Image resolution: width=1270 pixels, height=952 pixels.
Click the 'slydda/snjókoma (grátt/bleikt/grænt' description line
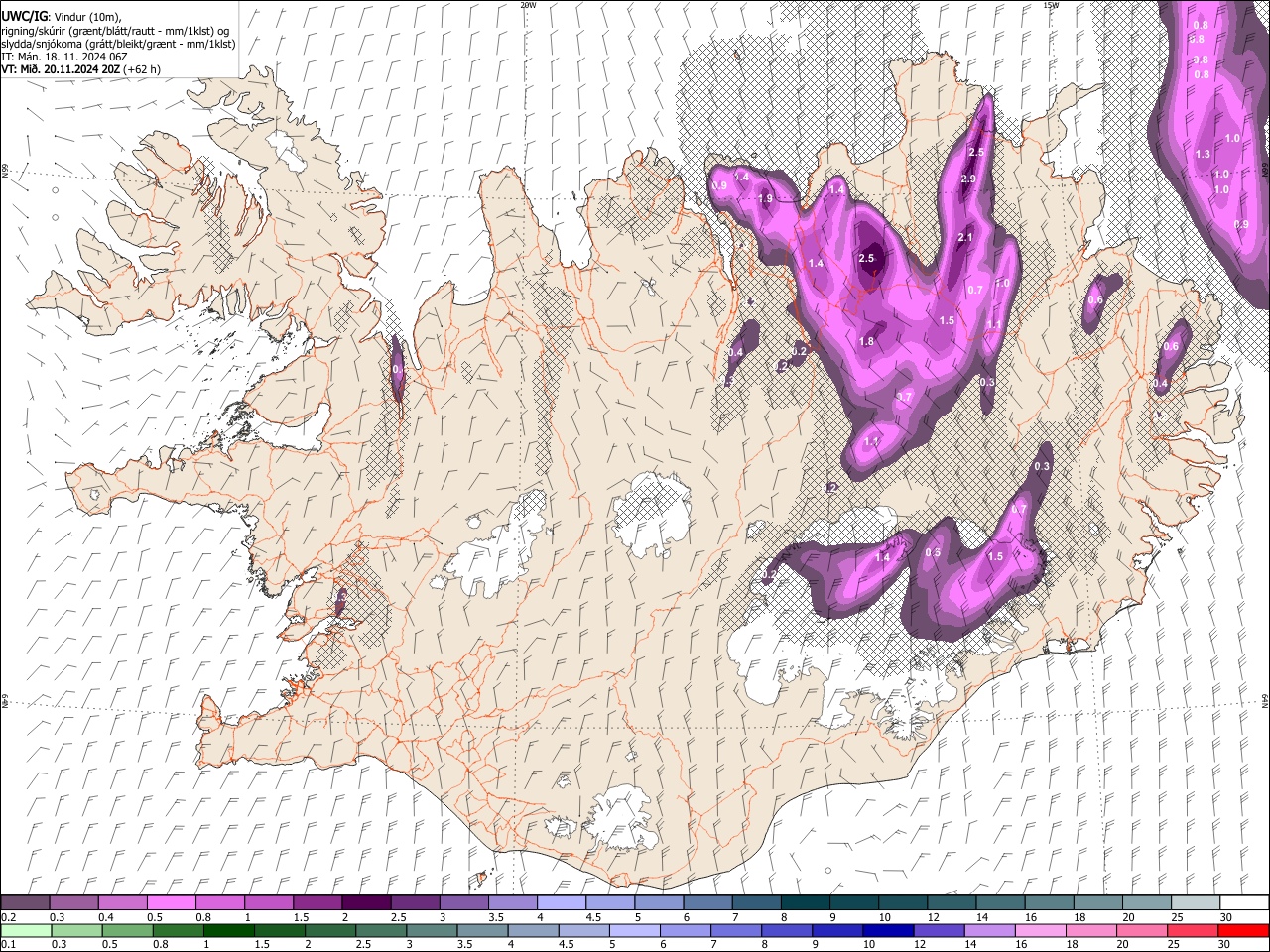118,44
